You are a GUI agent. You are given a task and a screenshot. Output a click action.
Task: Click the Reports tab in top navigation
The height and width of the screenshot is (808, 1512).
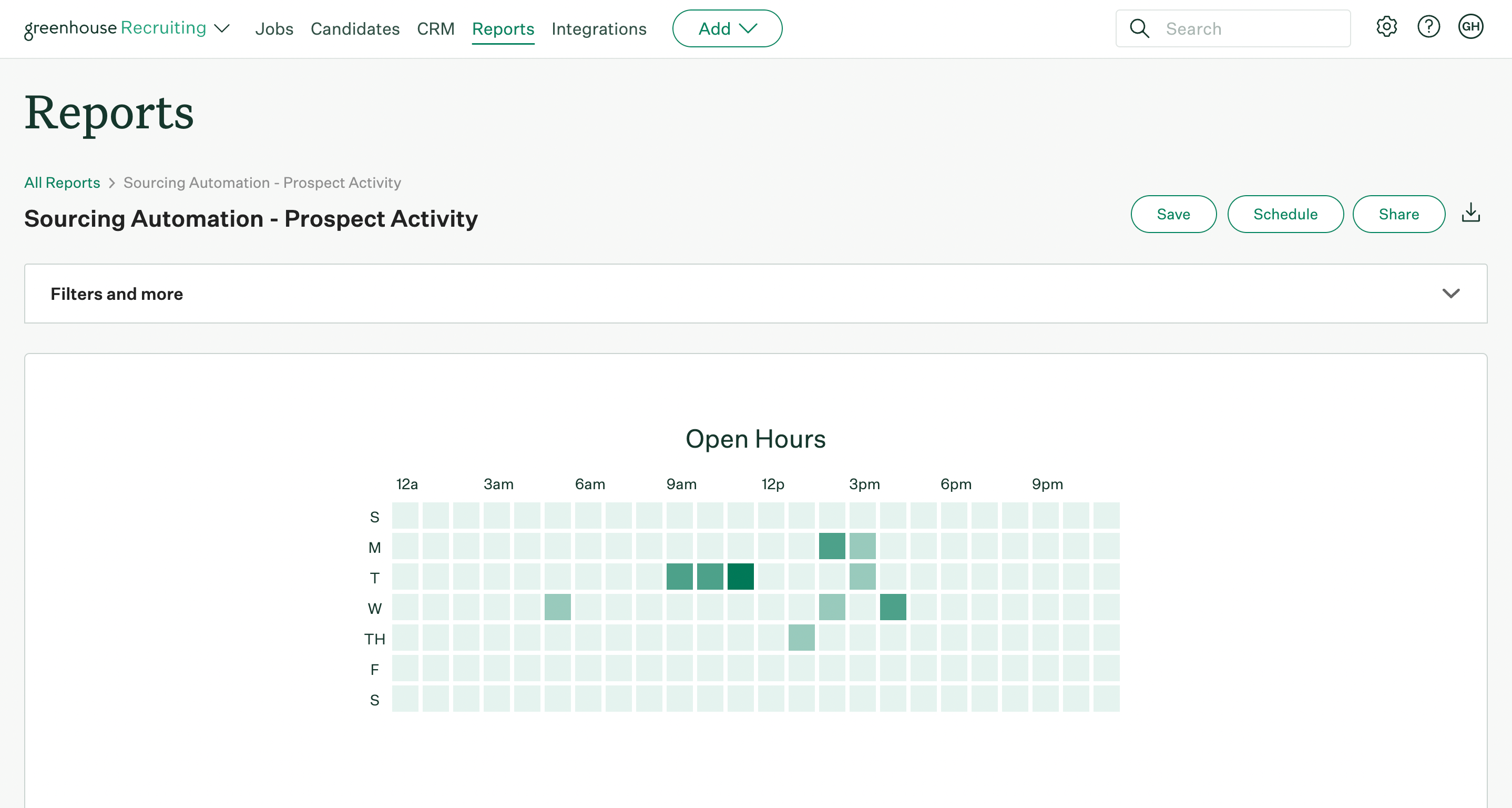click(503, 28)
